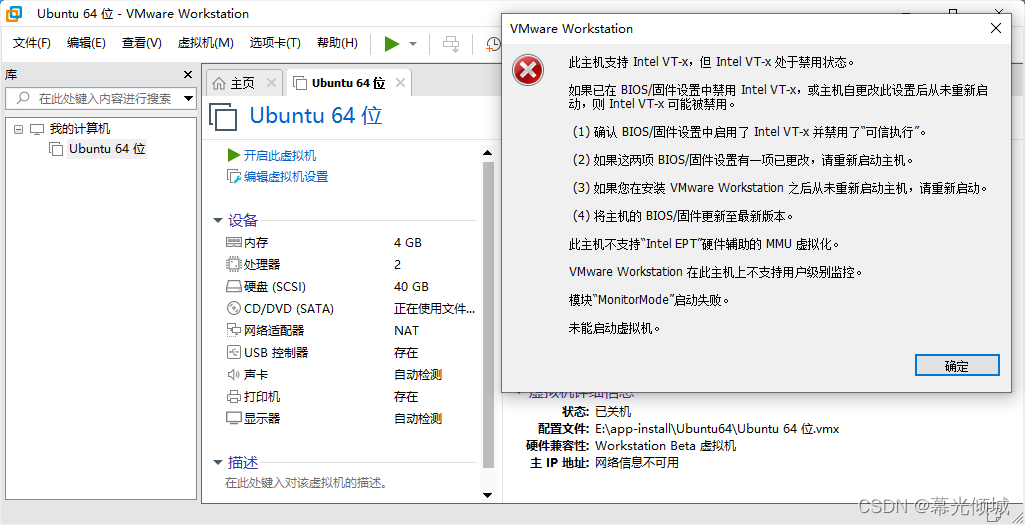The image size is (1025, 525).
Task: Click the 显示器 display icon
Action: pyautogui.click(x=234, y=418)
